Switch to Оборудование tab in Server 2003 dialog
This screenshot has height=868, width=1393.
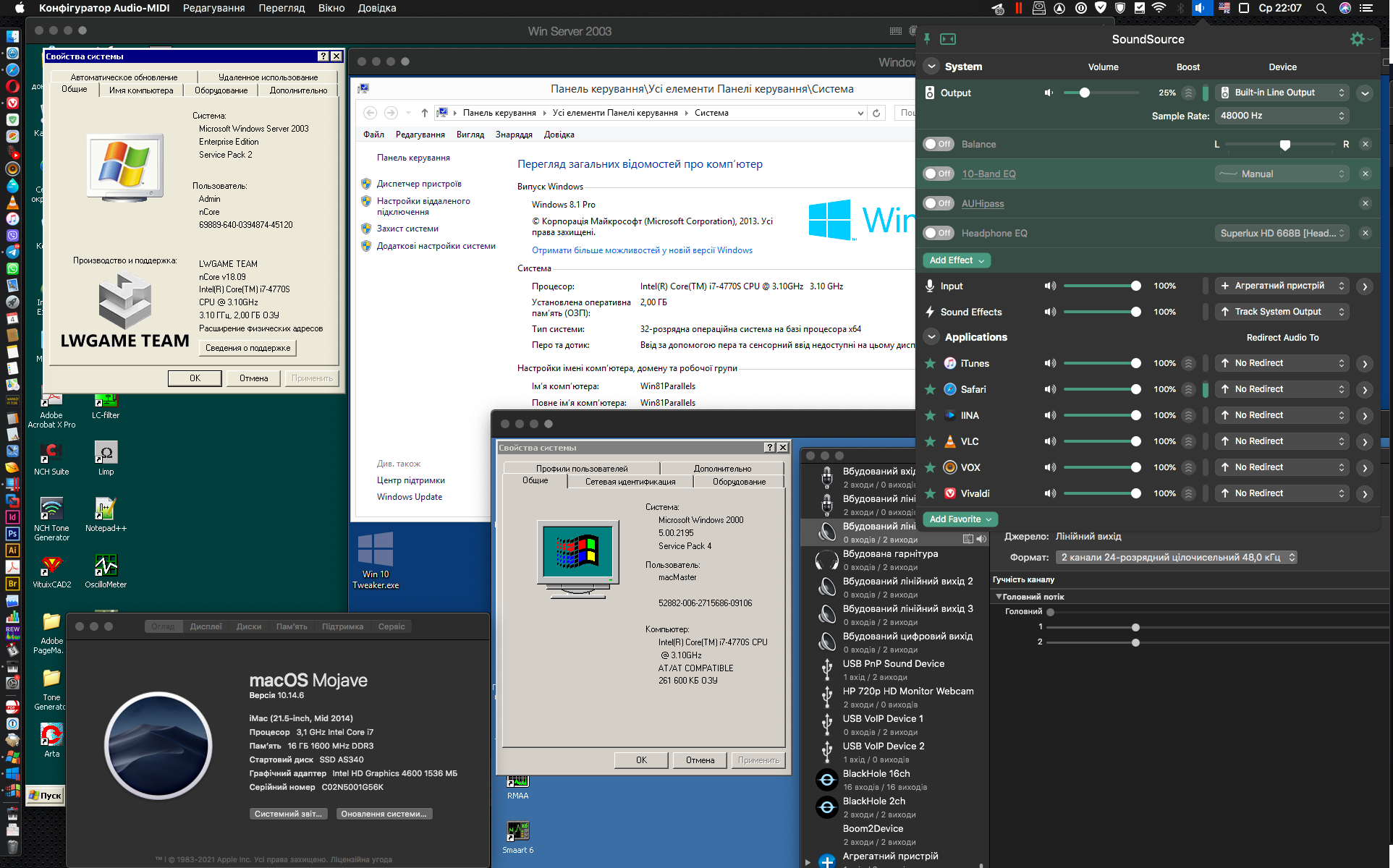pyautogui.click(x=221, y=90)
